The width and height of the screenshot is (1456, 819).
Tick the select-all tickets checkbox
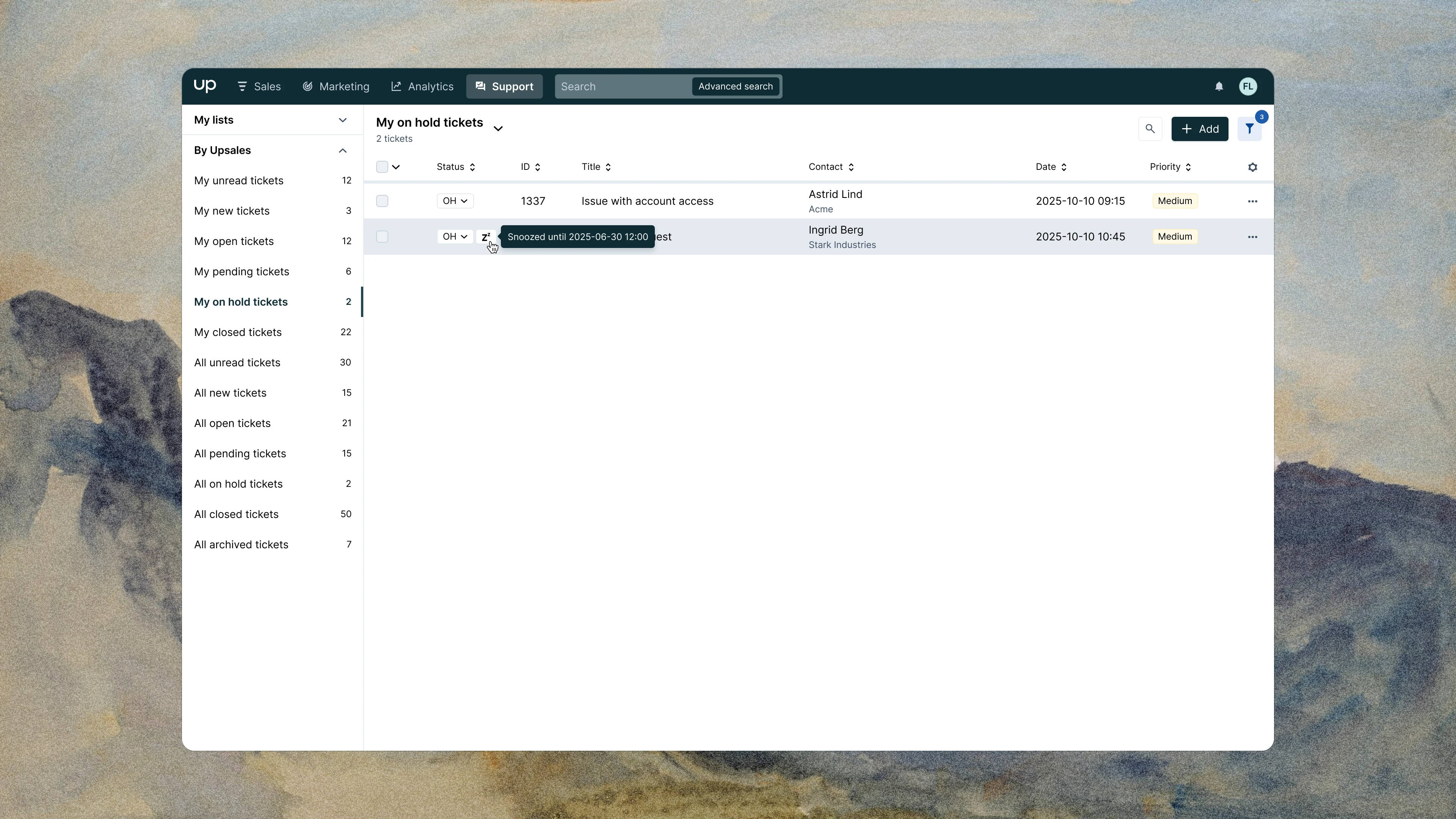point(382,167)
